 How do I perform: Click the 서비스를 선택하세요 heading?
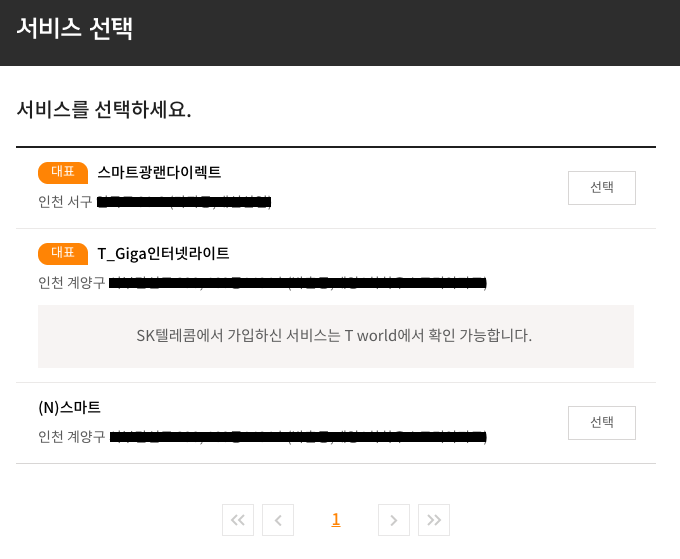(x=104, y=109)
